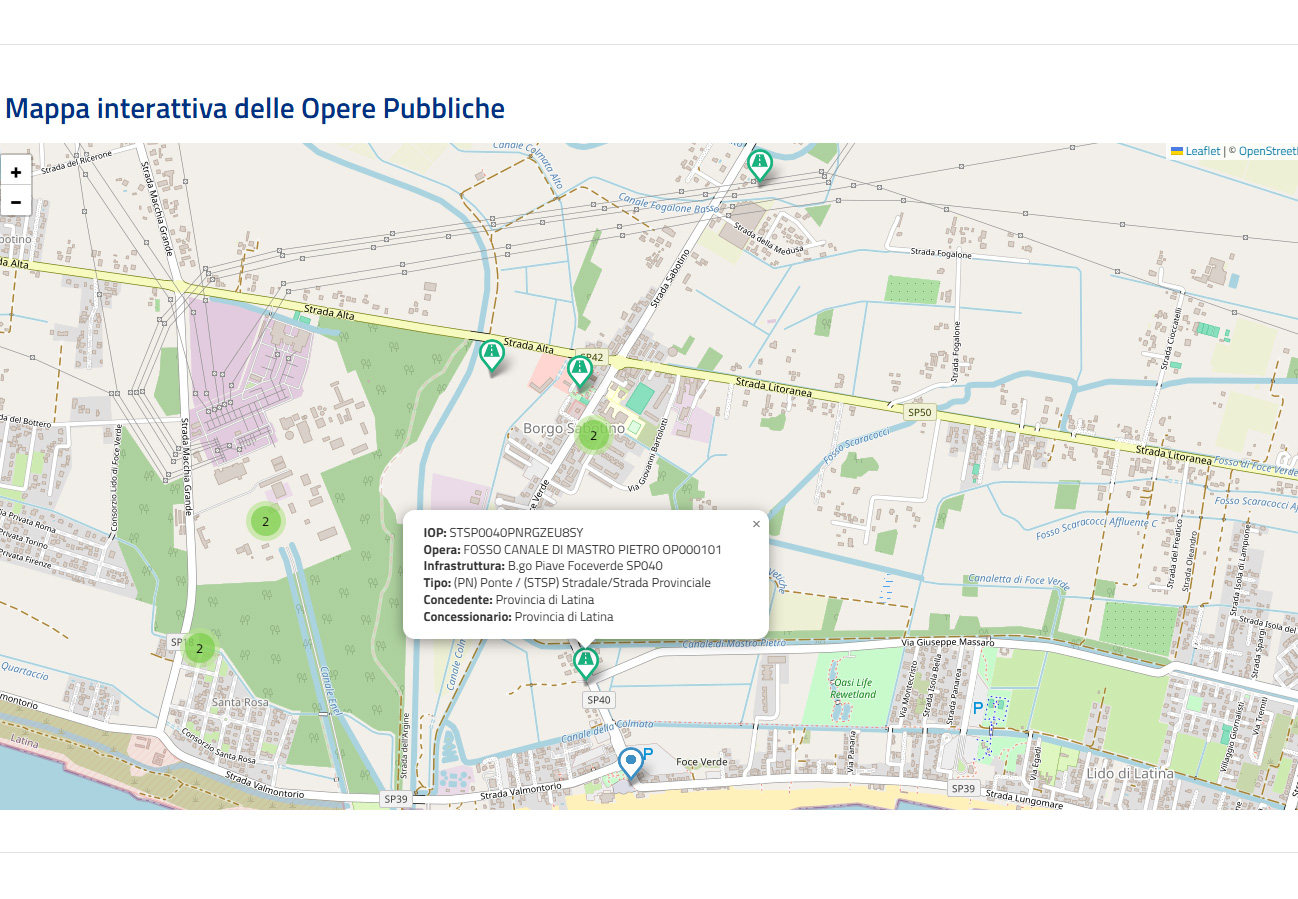
Task: Click the Oasi Life Rewetland map label
Action: pos(853,688)
